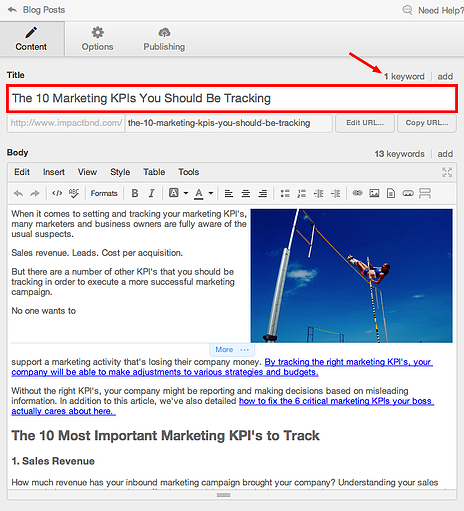
Task: Expand the background color dropdown arrow
Action: (x=186, y=193)
